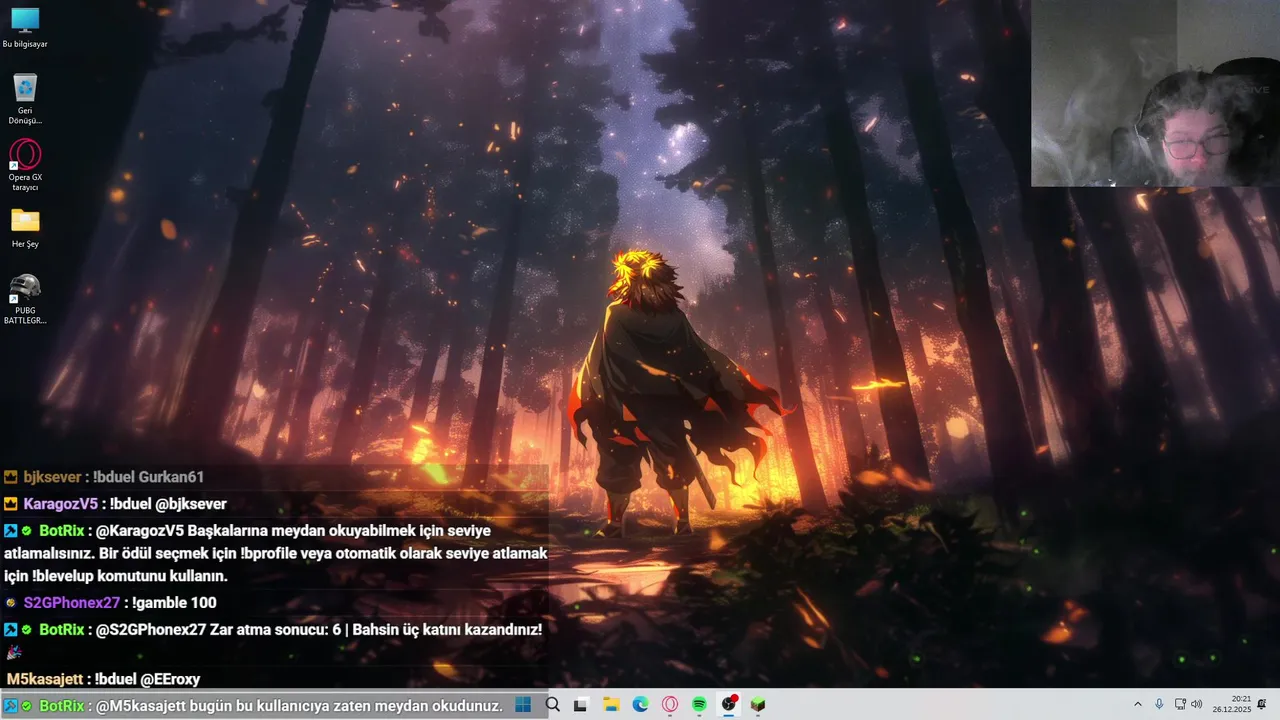Click BotRix name in the 'zaten meydan okudunuz' message
Viewport: 1280px width, 720px height.
[x=62, y=706]
